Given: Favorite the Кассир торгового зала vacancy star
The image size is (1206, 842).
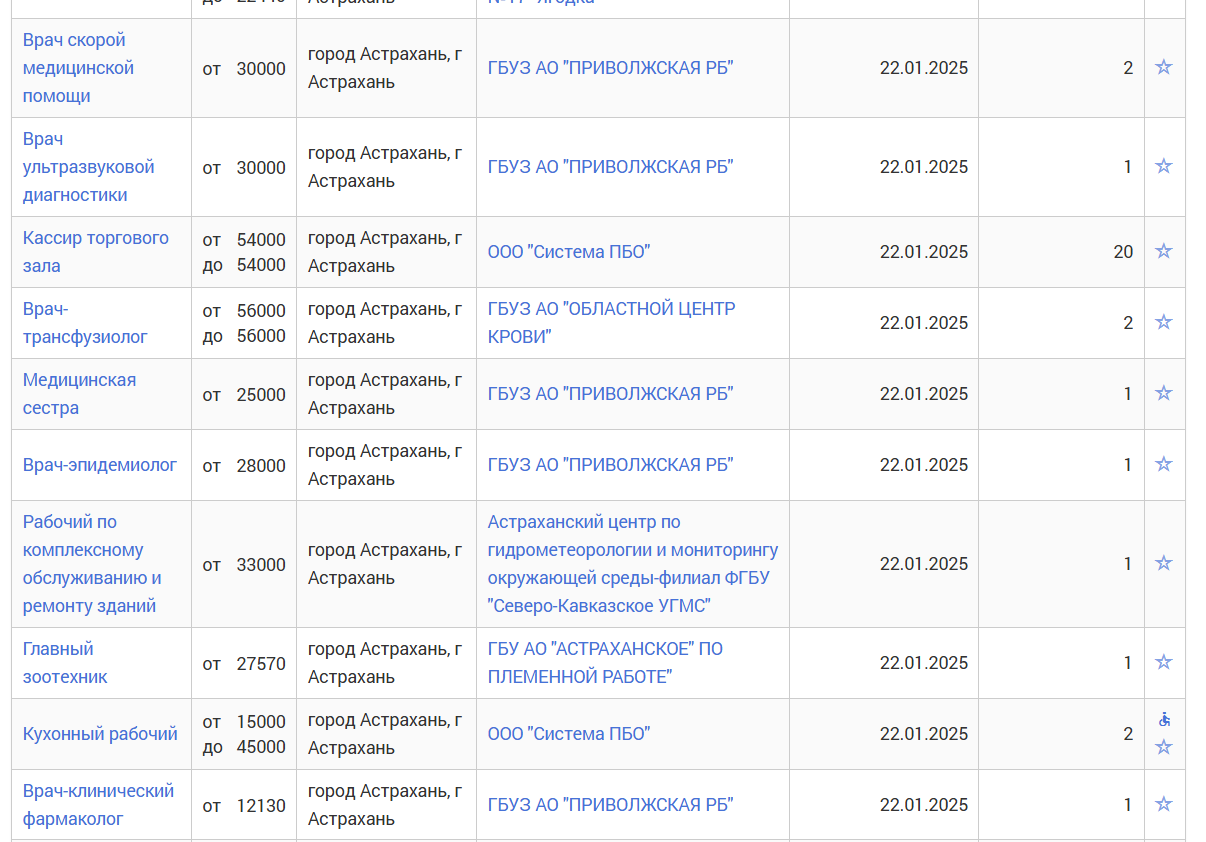Looking at the screenshot, I should [x=1164, y=251].
